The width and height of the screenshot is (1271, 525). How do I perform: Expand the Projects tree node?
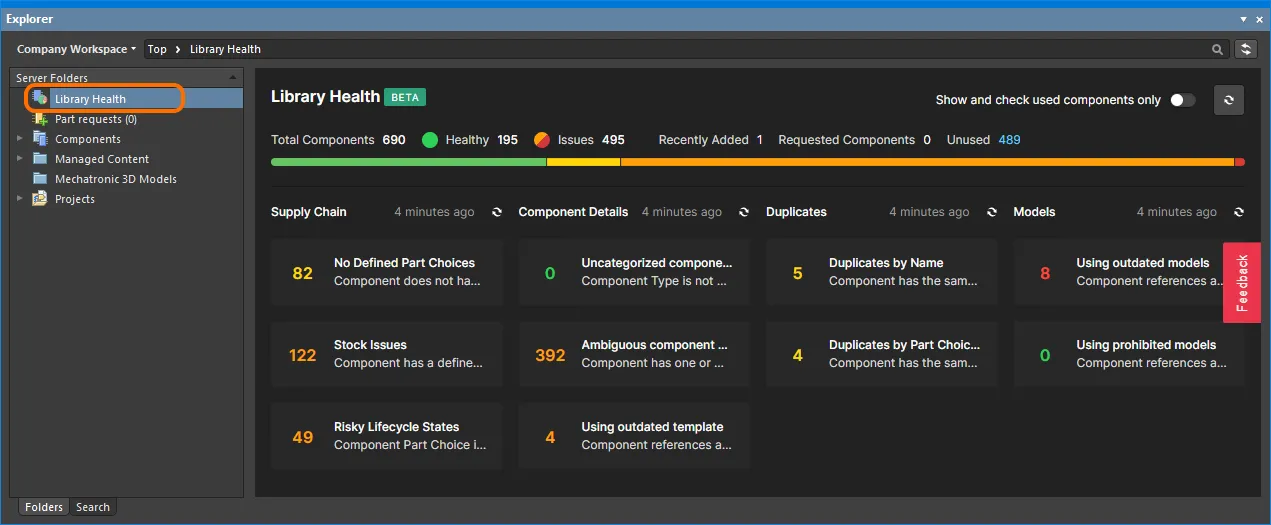(20, 199)
